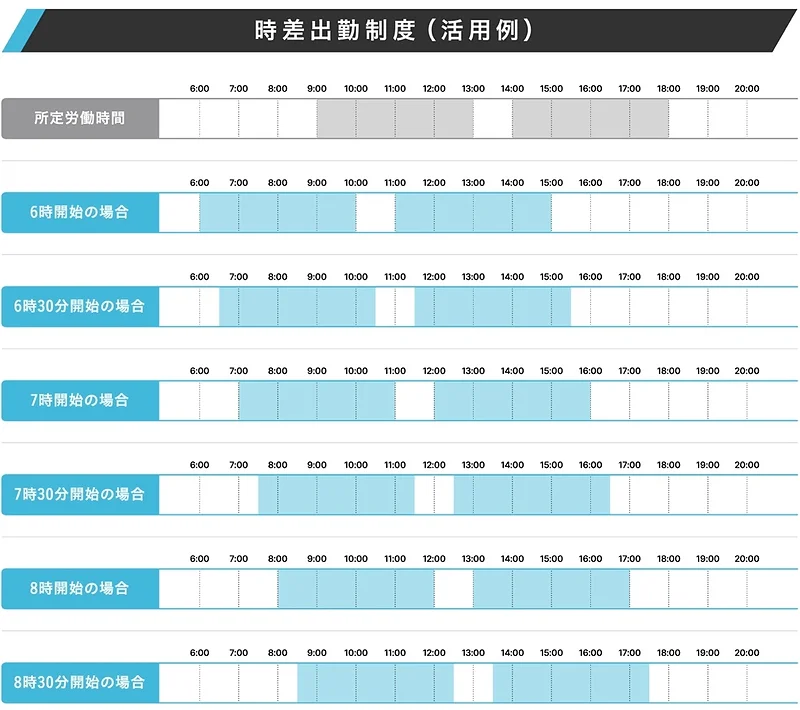Click 20:00 above the 8時30分開始の場合 row
This screenshot has height=710, width=800.
747,653
